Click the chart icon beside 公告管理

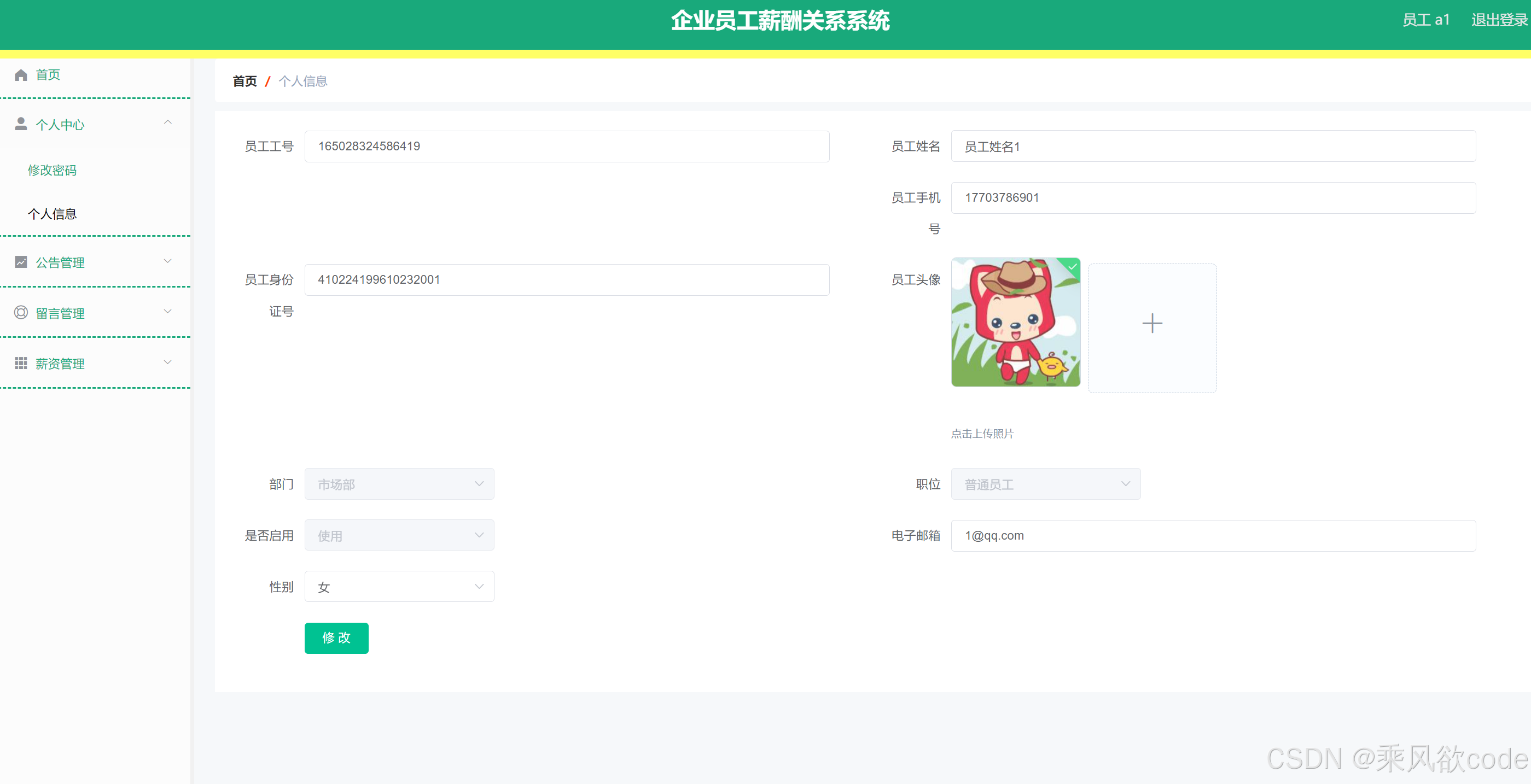(x=21, y=262)
